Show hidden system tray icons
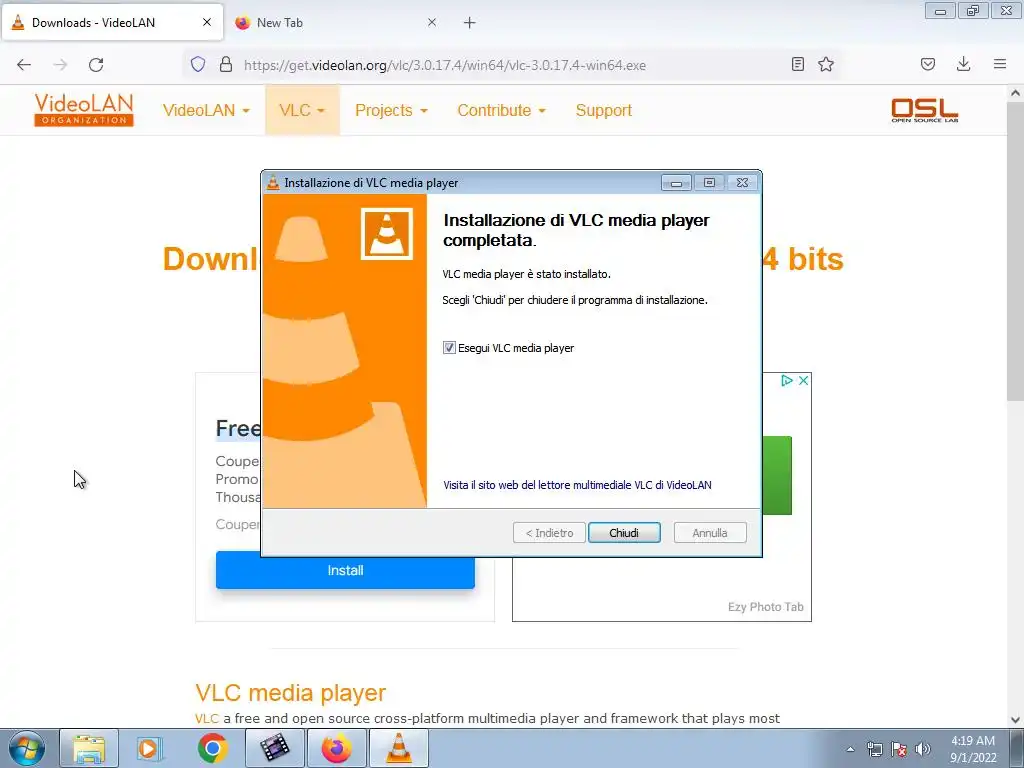The height and width of the screenshot is (768, 1024). click(x=850, y=749)
